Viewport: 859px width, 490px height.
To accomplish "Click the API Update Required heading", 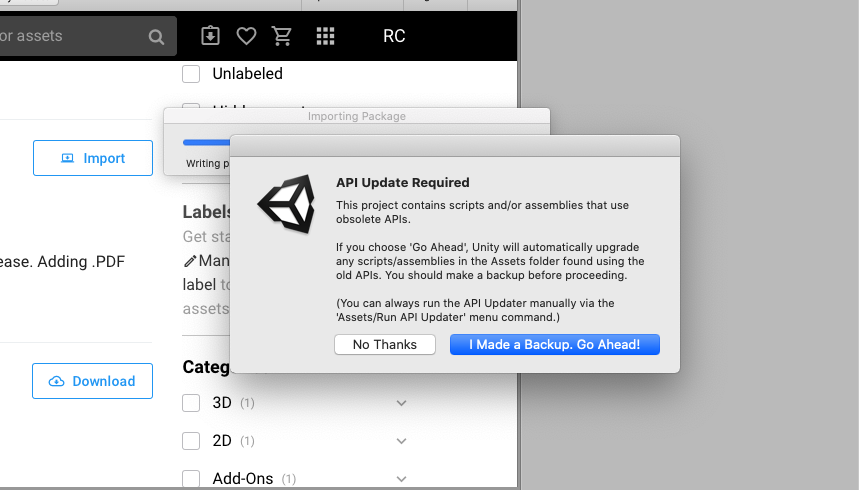I will 403,183.
